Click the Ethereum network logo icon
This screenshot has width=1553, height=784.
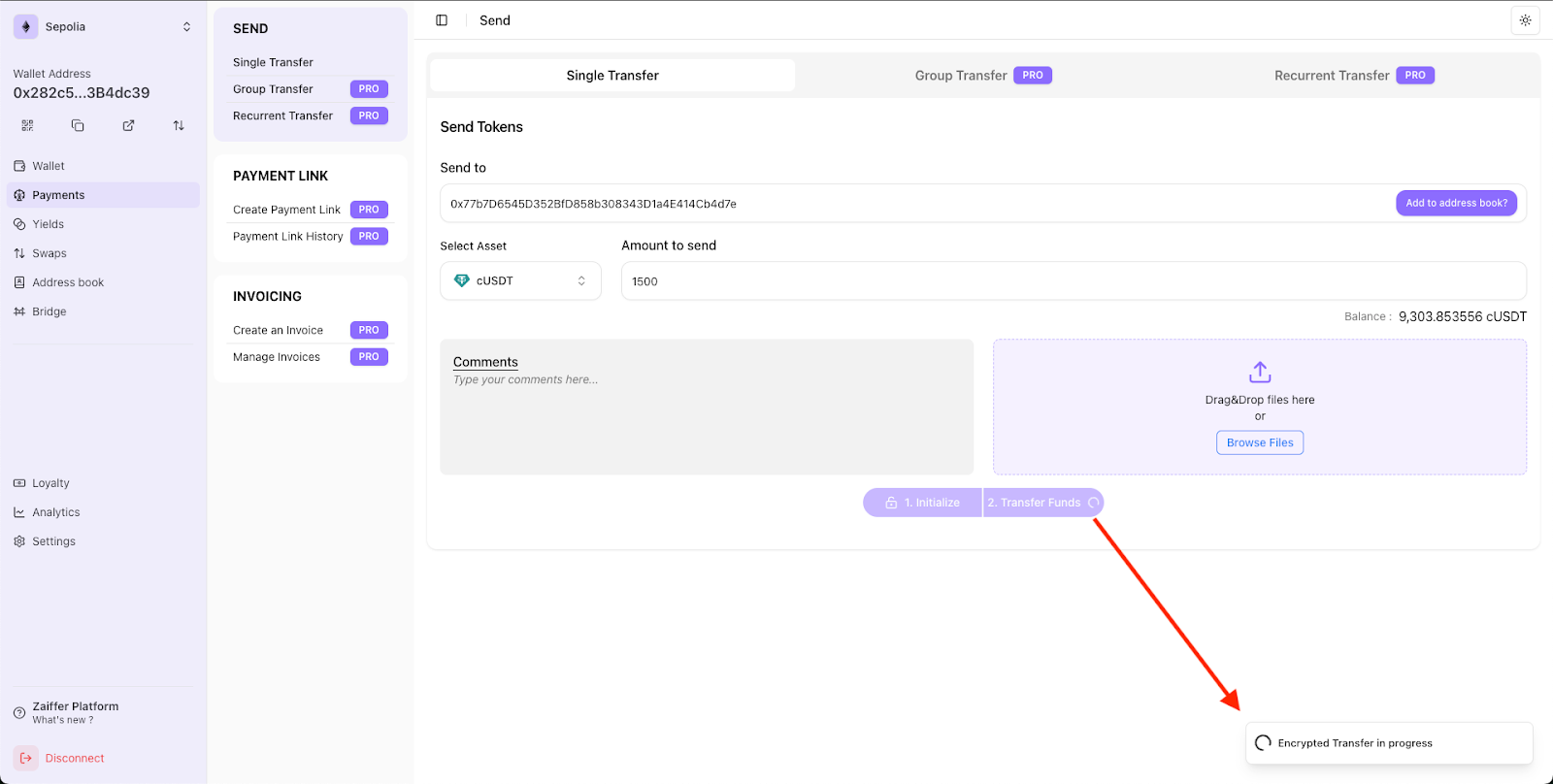(26, 26)
